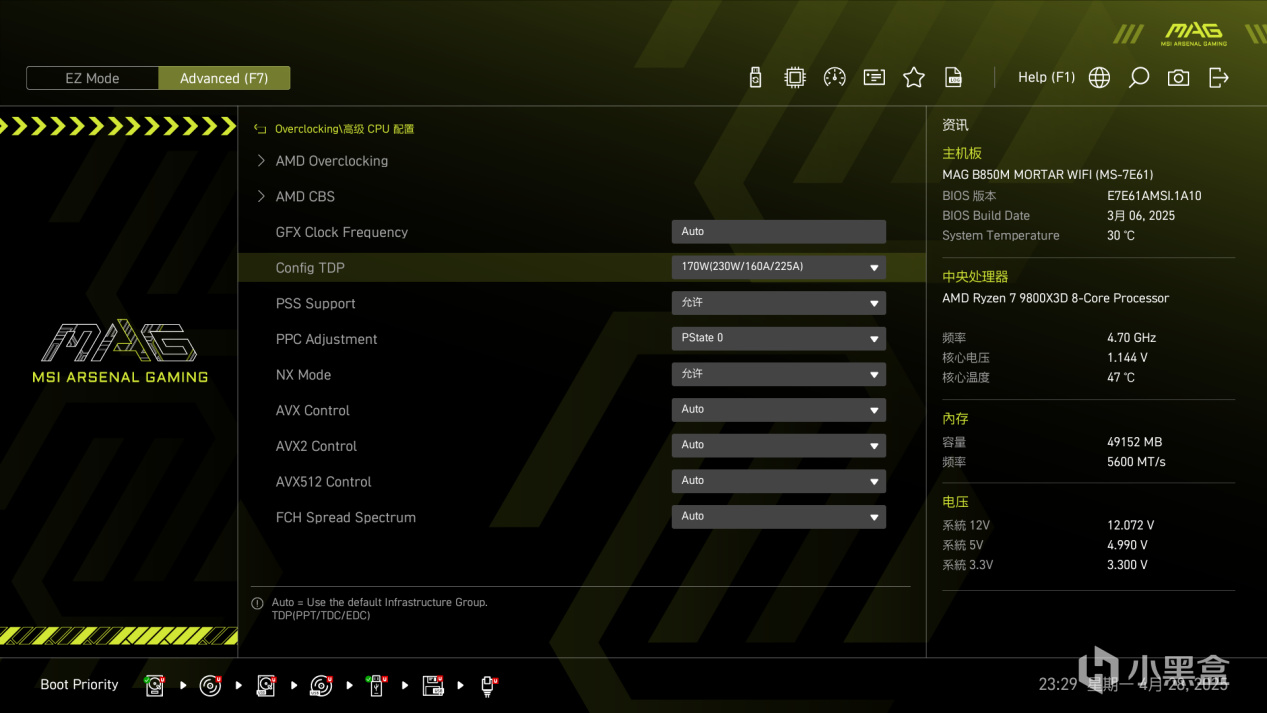Click the 电压 section heading
The height and width of the screenshot is (713, 1267).
[x=955, y=502]
